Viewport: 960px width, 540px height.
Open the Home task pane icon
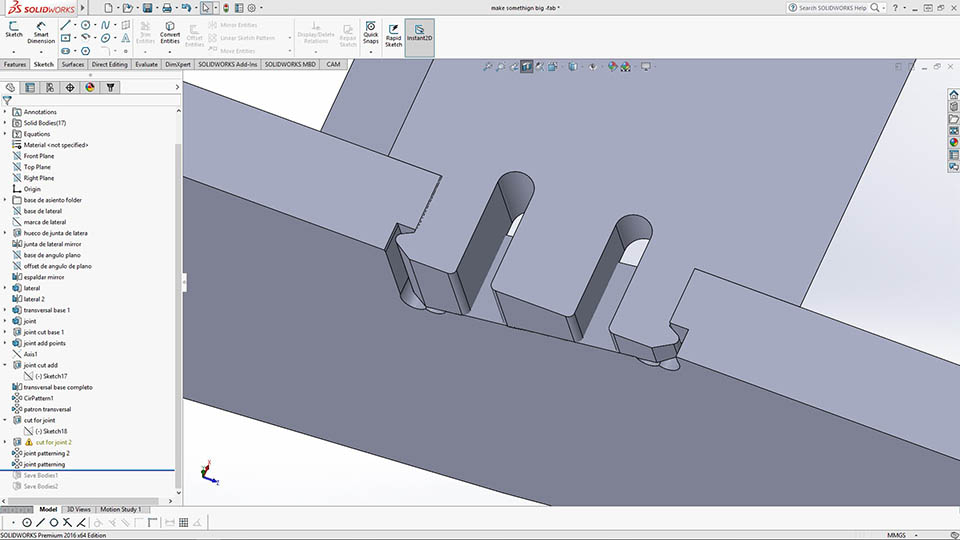click(x=953, y=94)
